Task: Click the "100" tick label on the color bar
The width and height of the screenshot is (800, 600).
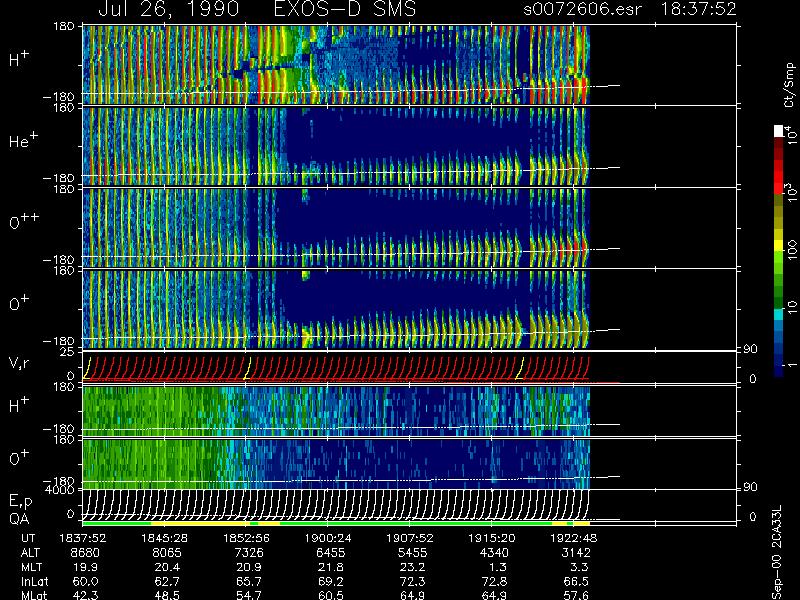Action: (x=792, y=250)
